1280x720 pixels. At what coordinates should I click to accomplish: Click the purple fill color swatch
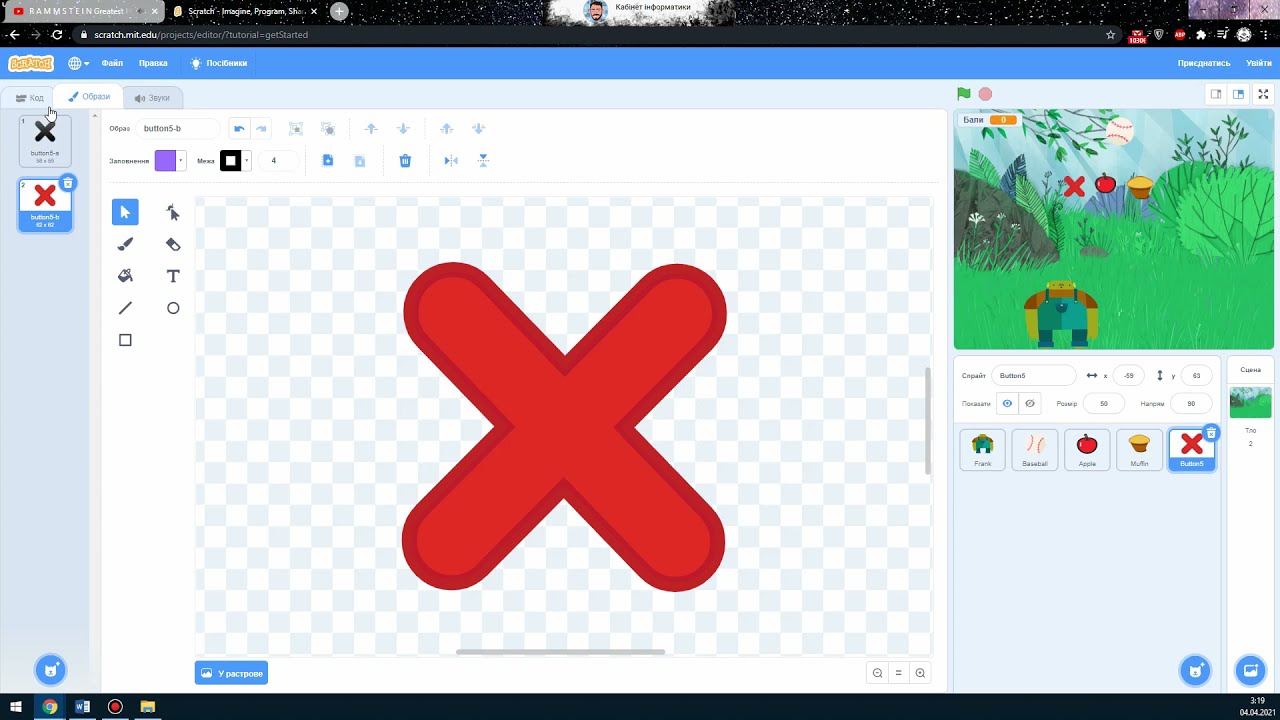click(165, 161)
